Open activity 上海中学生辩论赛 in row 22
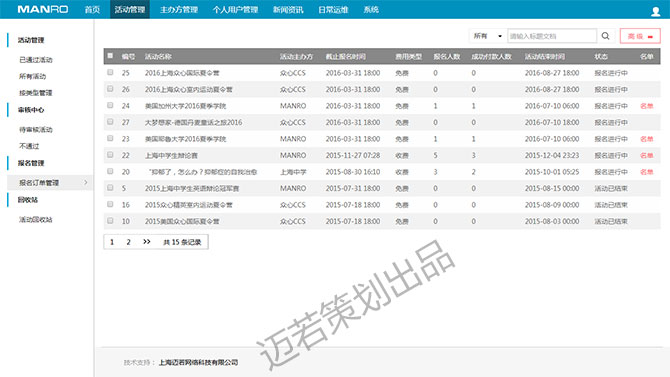Screen dimensions: 670x377 171,156
